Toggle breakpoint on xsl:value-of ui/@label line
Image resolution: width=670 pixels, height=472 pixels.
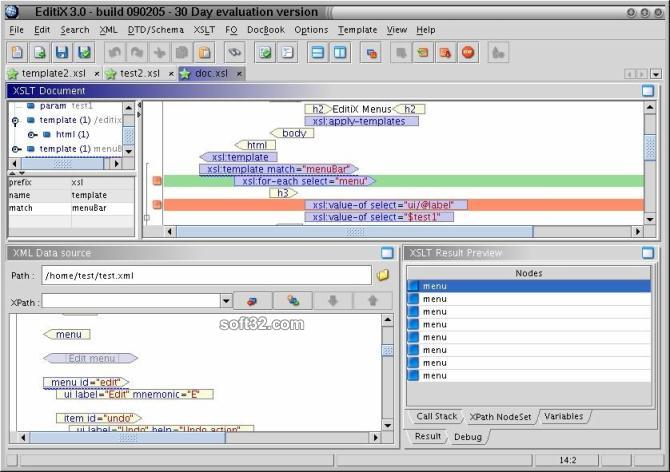pyautogui.click(x=157, y=205)
